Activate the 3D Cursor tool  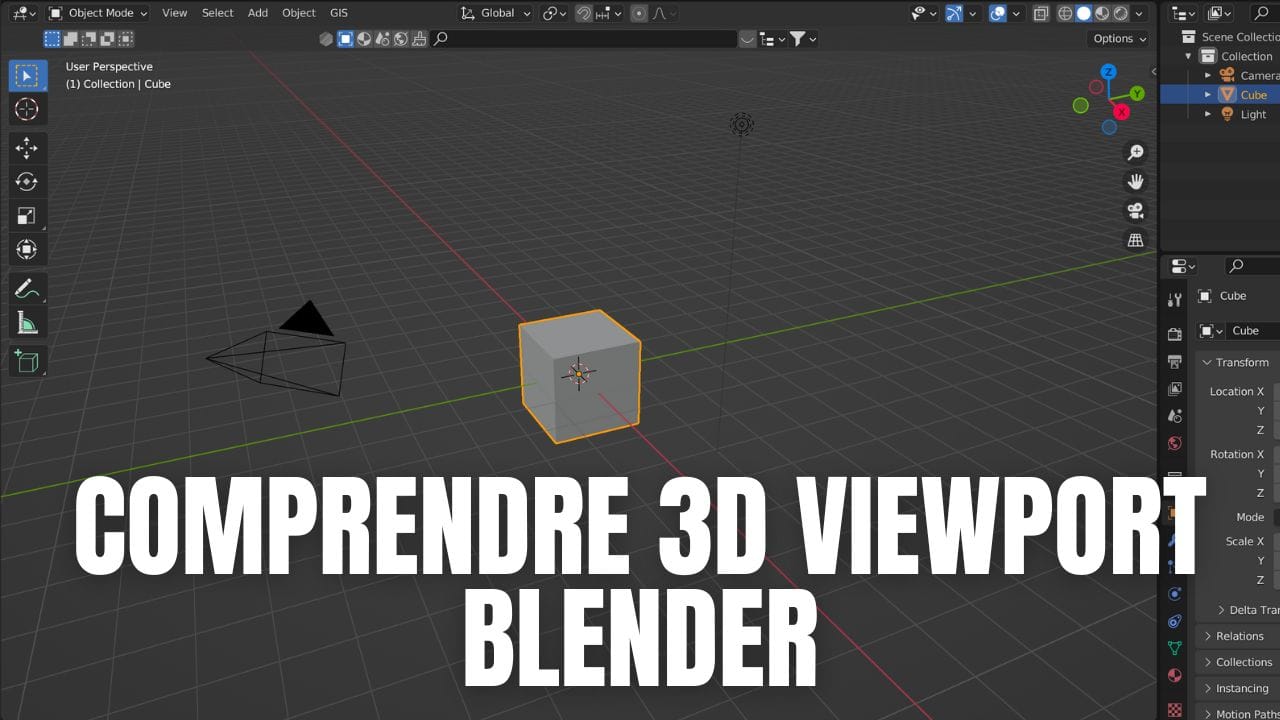(26, 109)
